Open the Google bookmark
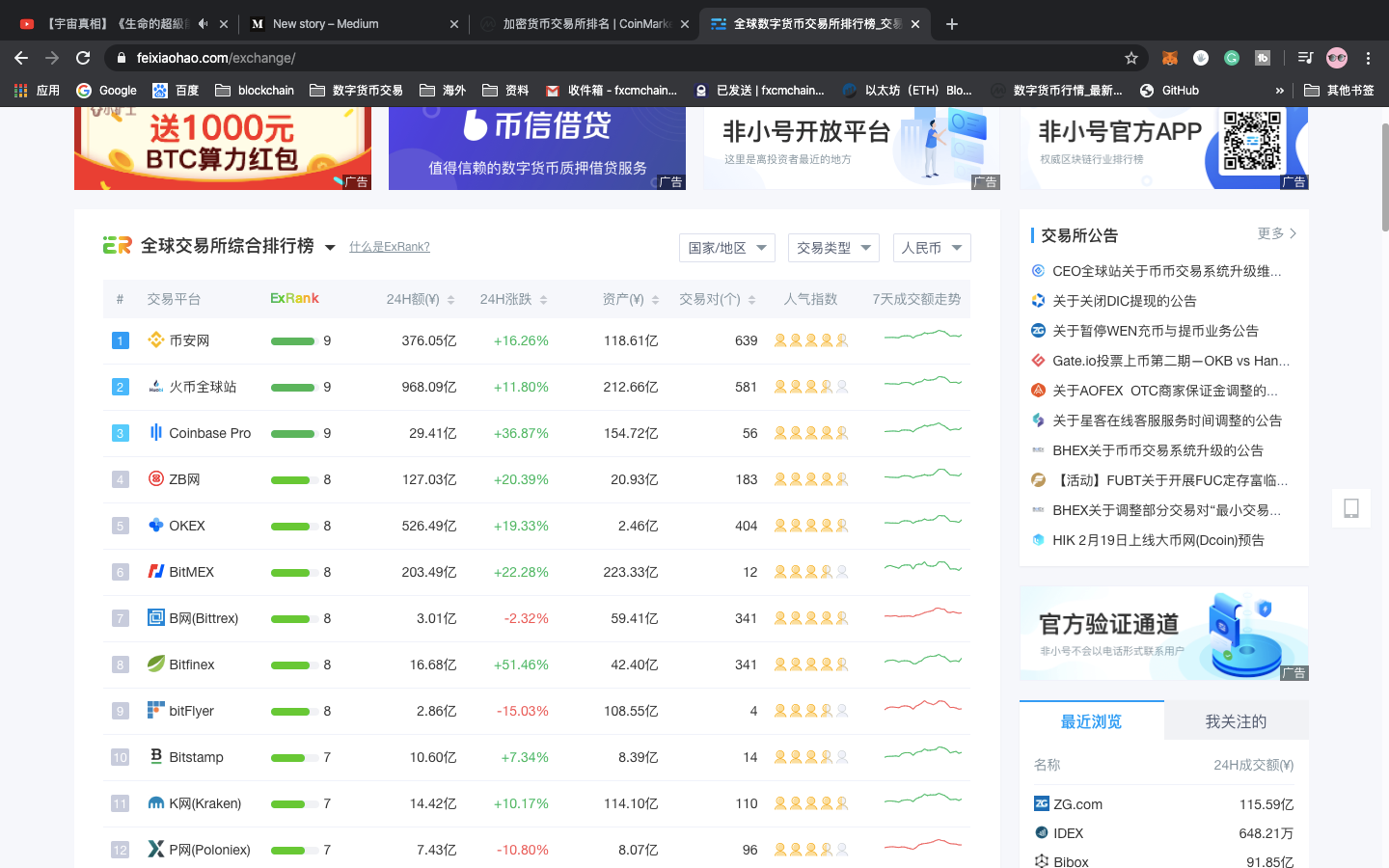Viewport: 1389px width, 868px height. pyautogui.click(x=107, y=91)
